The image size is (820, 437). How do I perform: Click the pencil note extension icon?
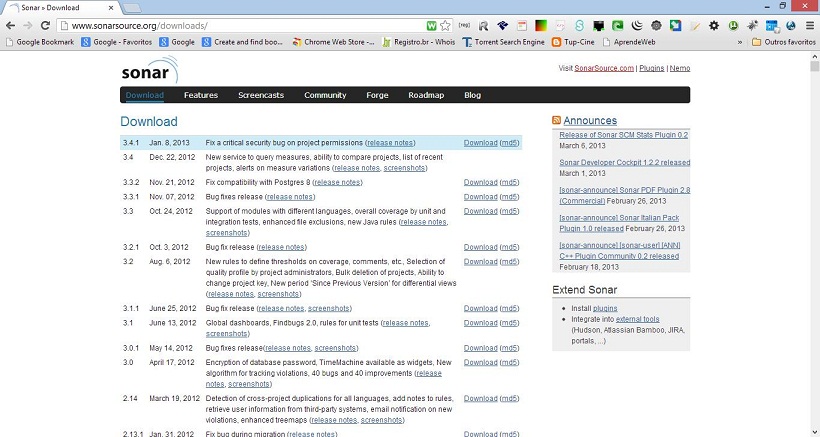coord(694,25)
